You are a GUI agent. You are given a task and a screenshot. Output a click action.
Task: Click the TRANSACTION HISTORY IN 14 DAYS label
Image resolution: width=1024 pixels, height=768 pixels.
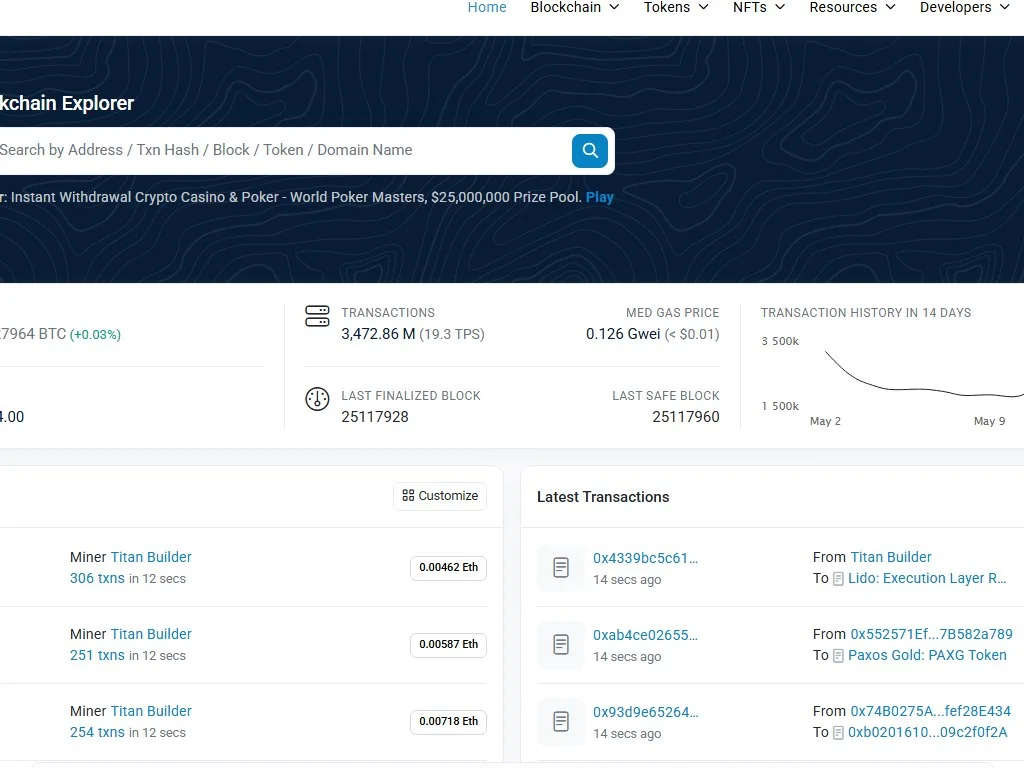coord(866,313)
